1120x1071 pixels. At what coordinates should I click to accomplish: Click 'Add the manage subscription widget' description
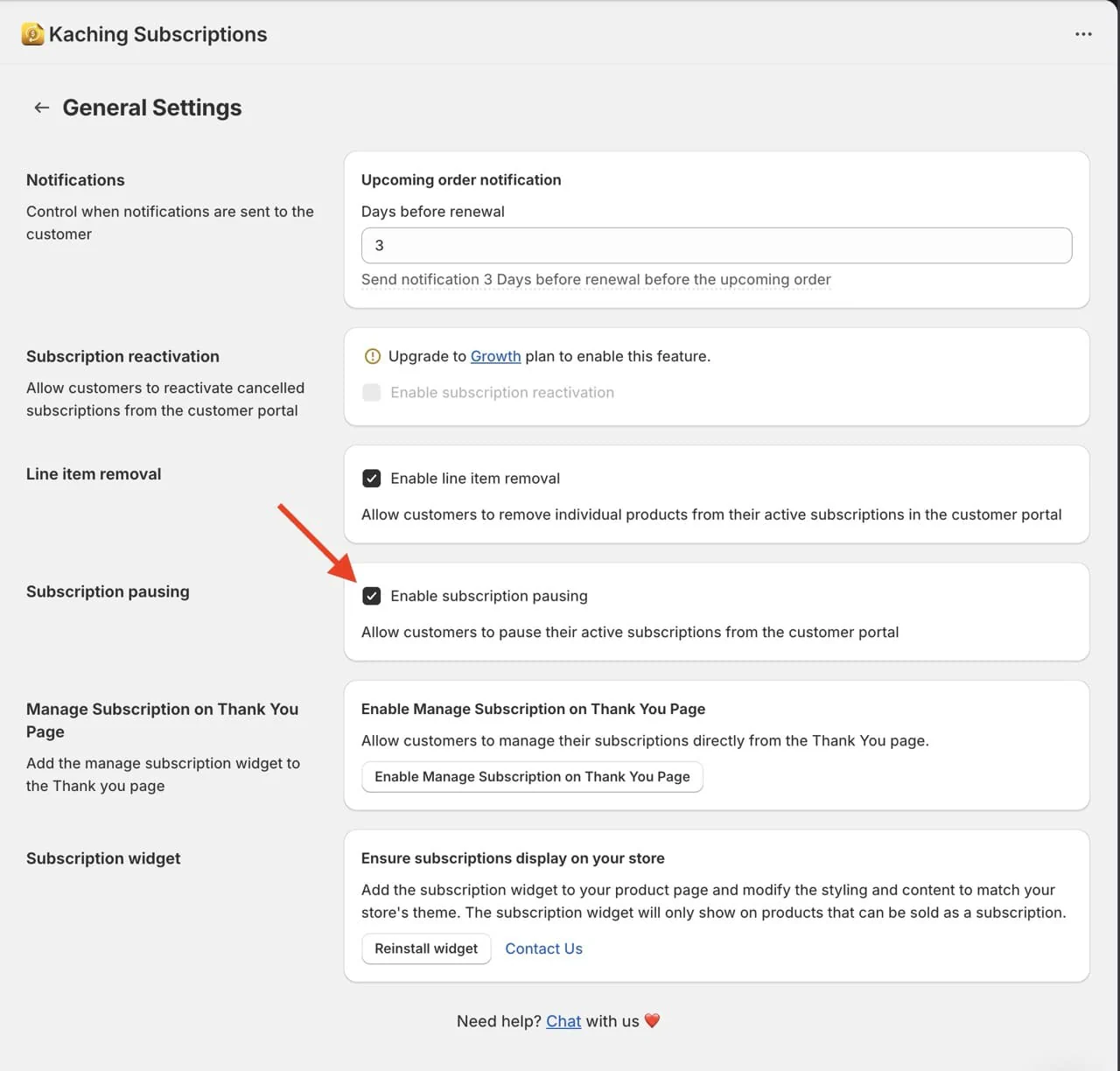point(163,774)
